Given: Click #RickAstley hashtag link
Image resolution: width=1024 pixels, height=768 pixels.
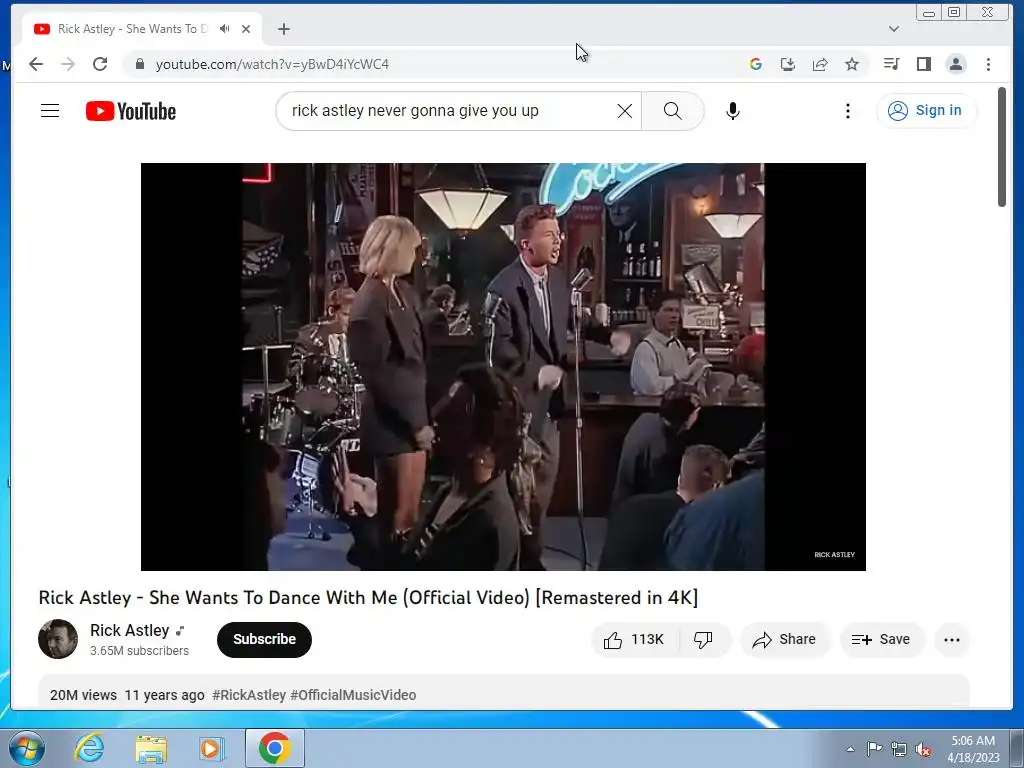Looking at the screenshot, I should point(249,695).
